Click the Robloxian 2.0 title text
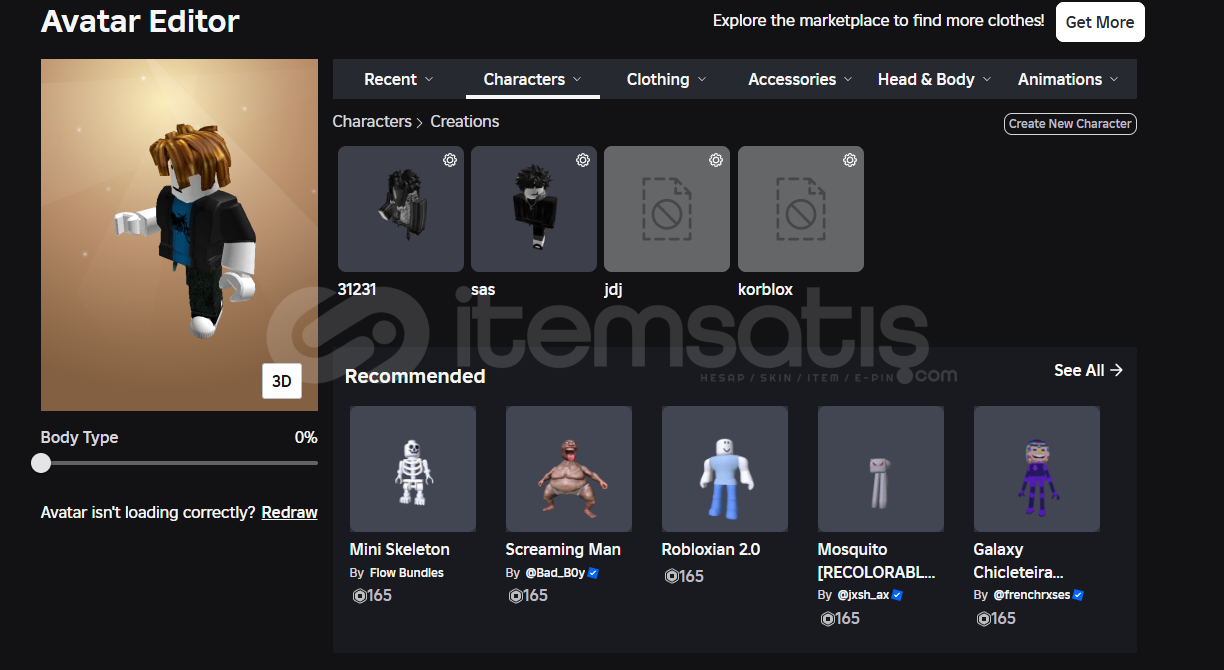The image size is (1224, 670). point(711,549)
